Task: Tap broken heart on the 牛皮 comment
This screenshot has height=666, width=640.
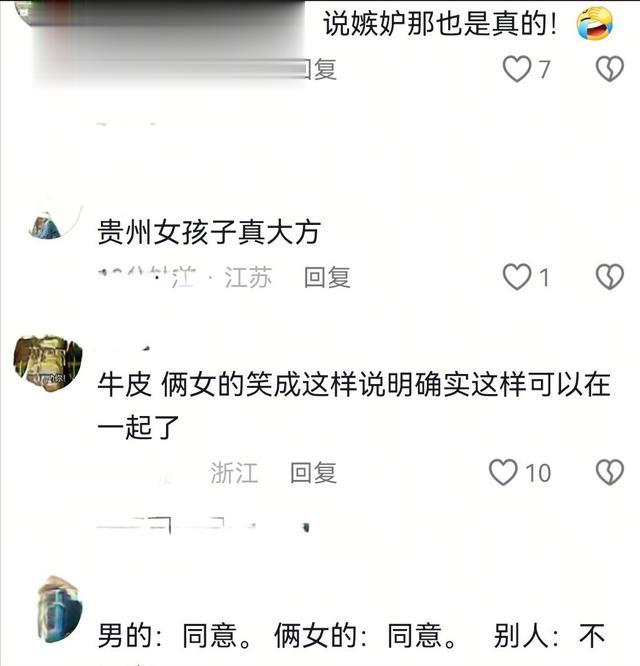Action: point(610,472)
